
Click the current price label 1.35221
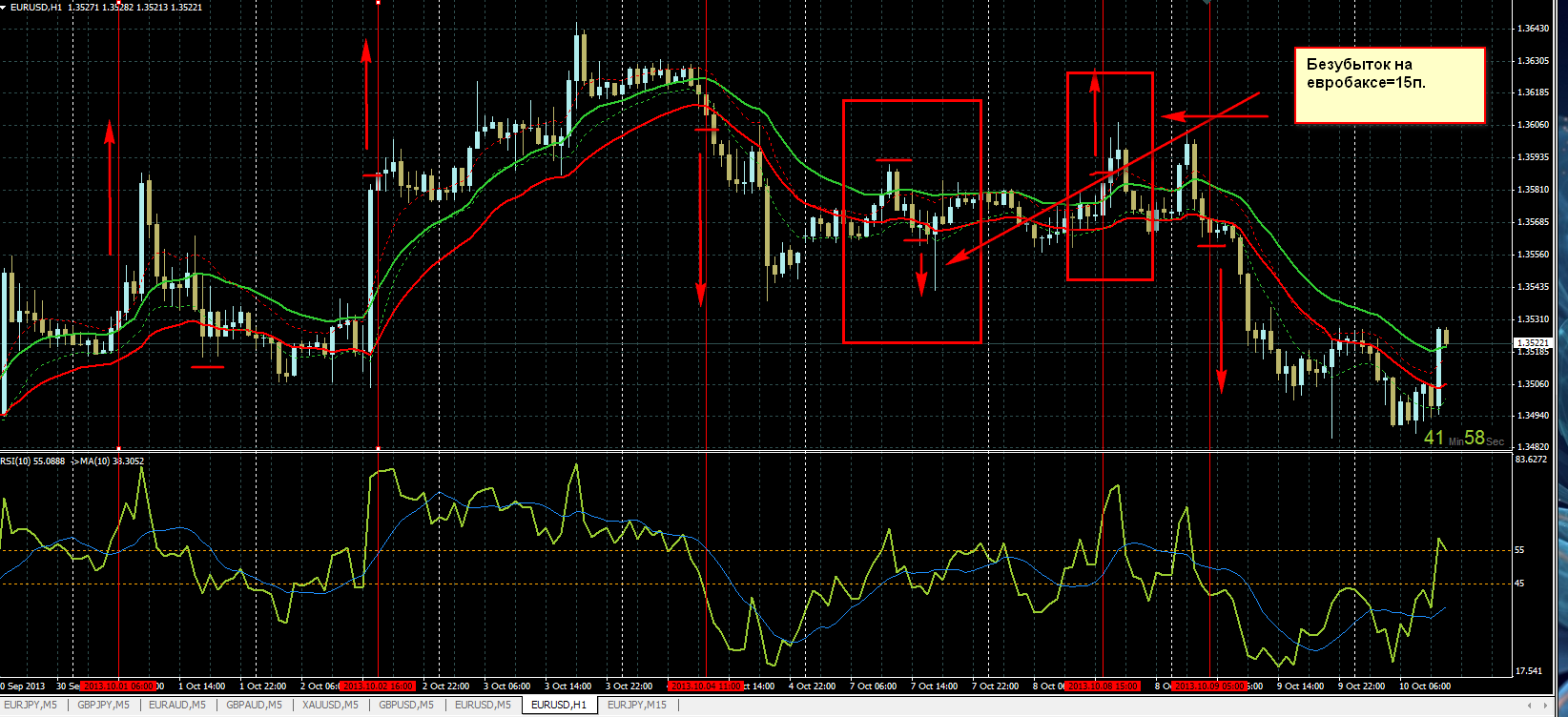coord(1534,342)
